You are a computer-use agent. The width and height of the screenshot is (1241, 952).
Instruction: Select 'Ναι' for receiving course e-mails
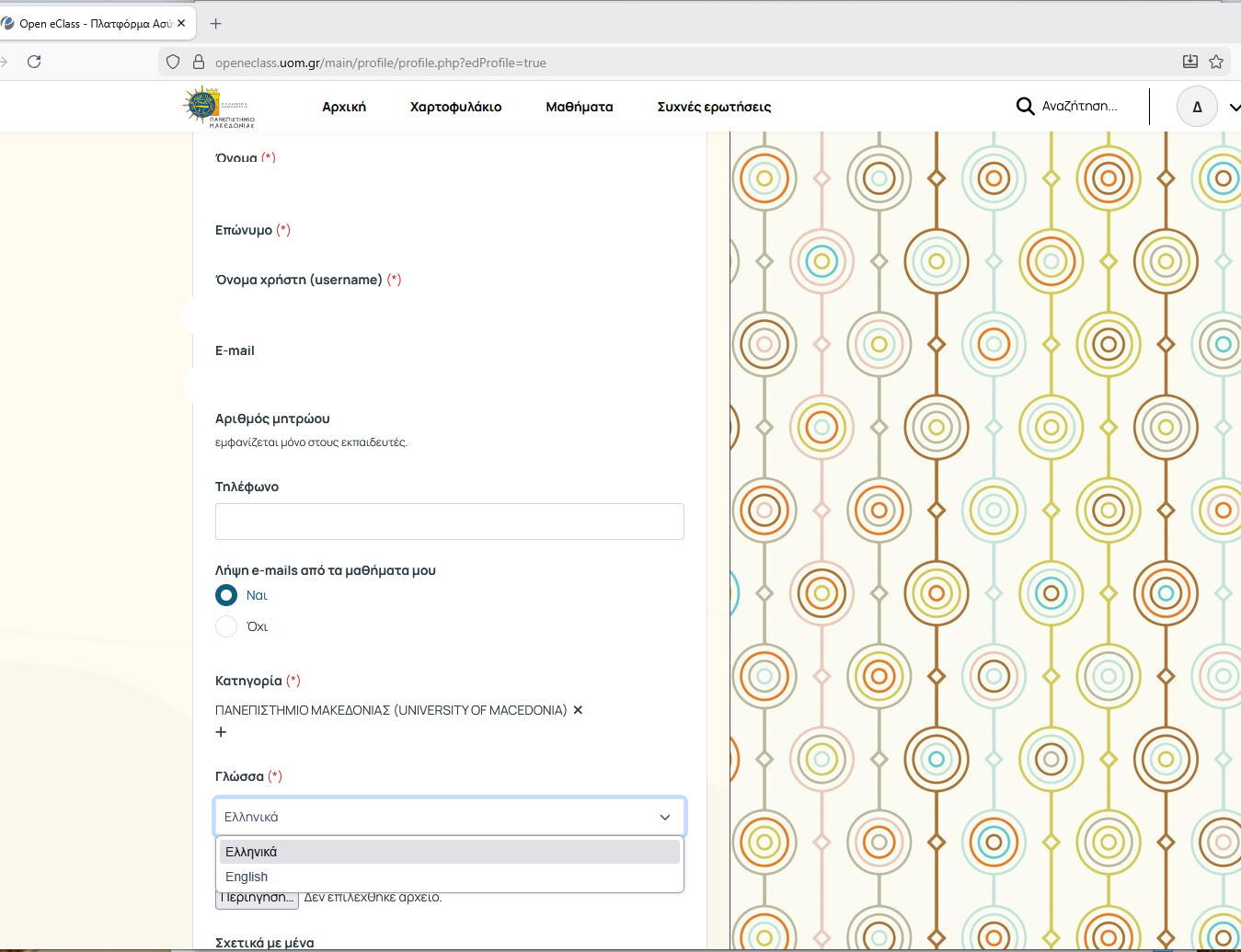tap(226, 595)
